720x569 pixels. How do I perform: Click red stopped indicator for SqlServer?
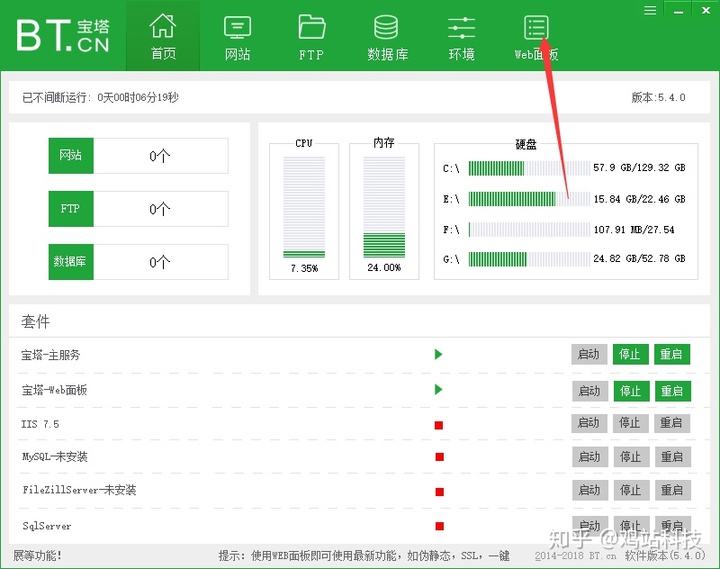(x=439, y=526)
